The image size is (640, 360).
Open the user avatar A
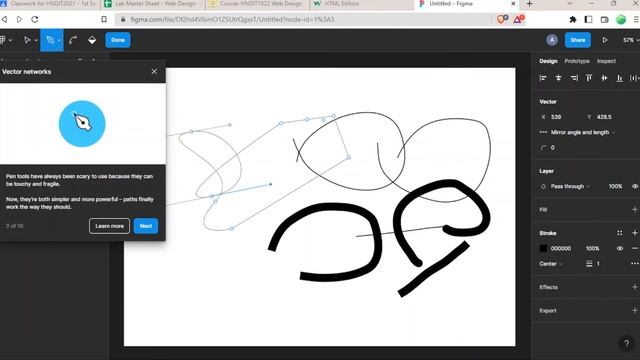click(552, 40)
